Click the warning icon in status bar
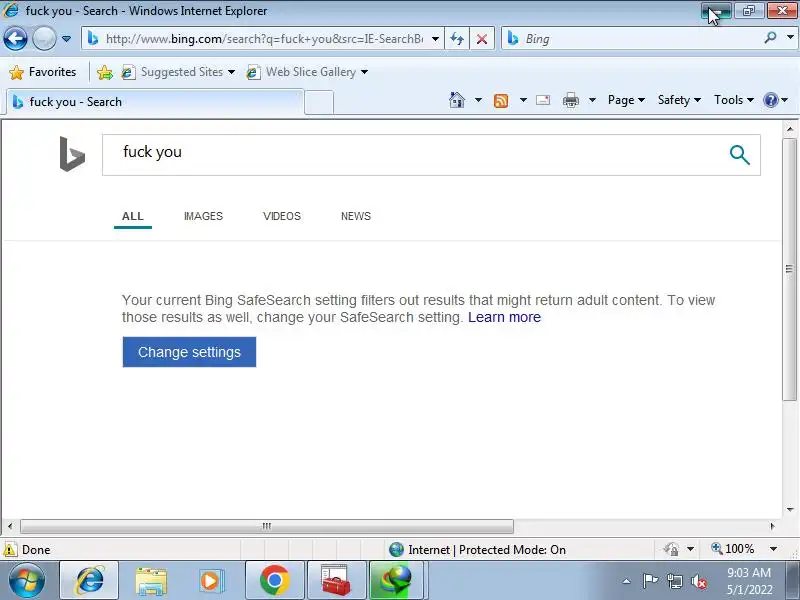This screenshot has height=600, width=800. 10,549
